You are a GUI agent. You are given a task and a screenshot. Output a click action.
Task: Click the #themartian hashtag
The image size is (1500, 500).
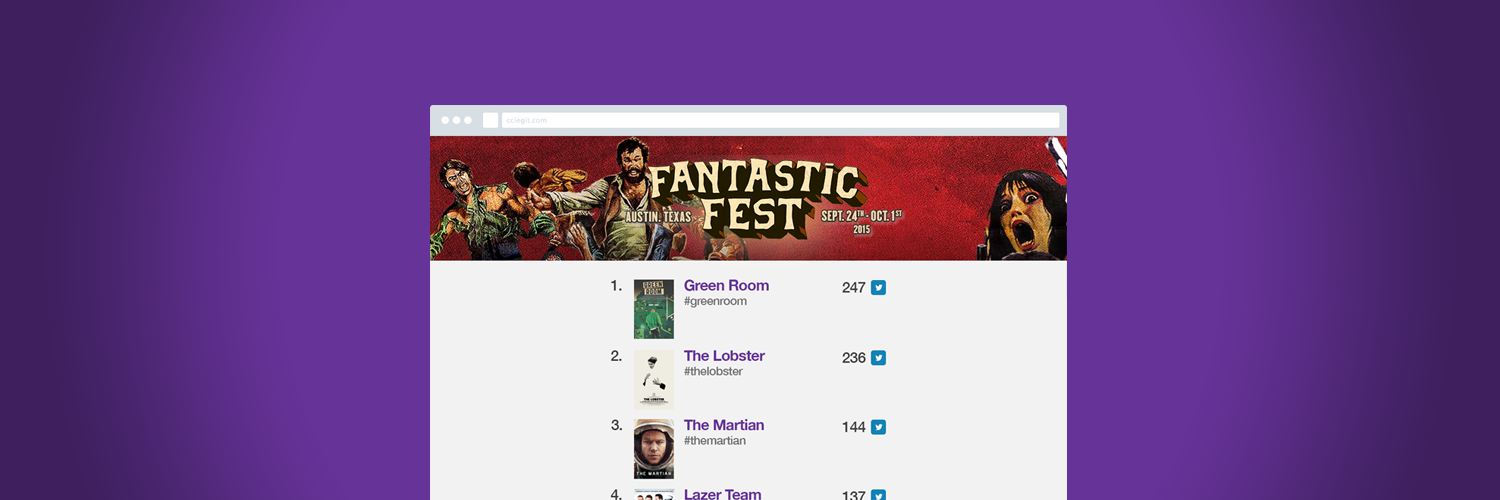point(715,441)
